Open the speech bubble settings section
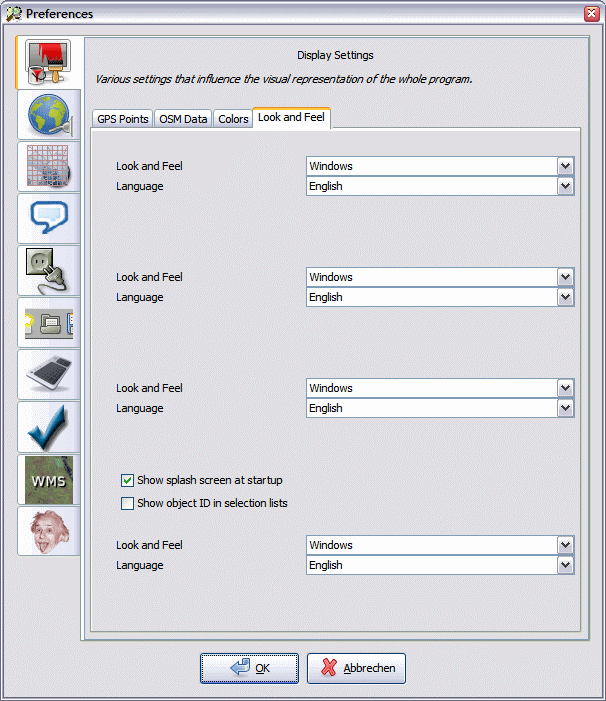This screenshot has width=606, height=701. click(48, 218)
